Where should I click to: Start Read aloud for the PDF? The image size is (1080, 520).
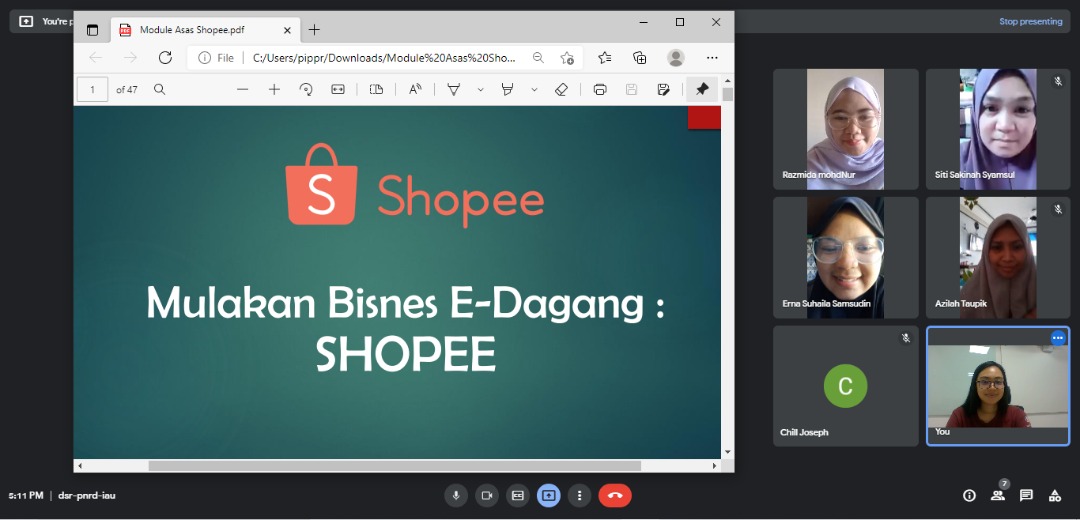point(415,90)
